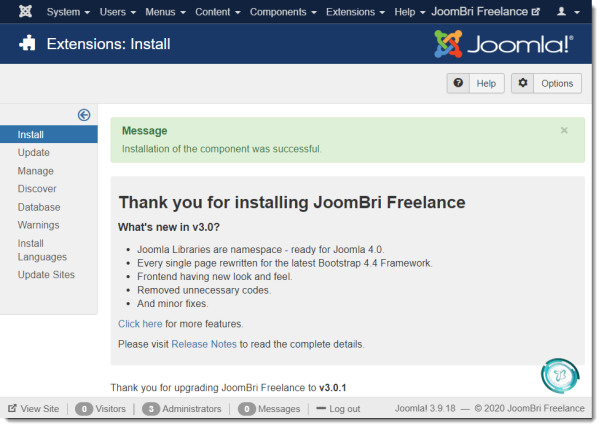The image size is (600, 428).
Task: Click the '© 2020 JoomBri Freelance' footer text
Action: pyautogui.click(x=530, y=408)
